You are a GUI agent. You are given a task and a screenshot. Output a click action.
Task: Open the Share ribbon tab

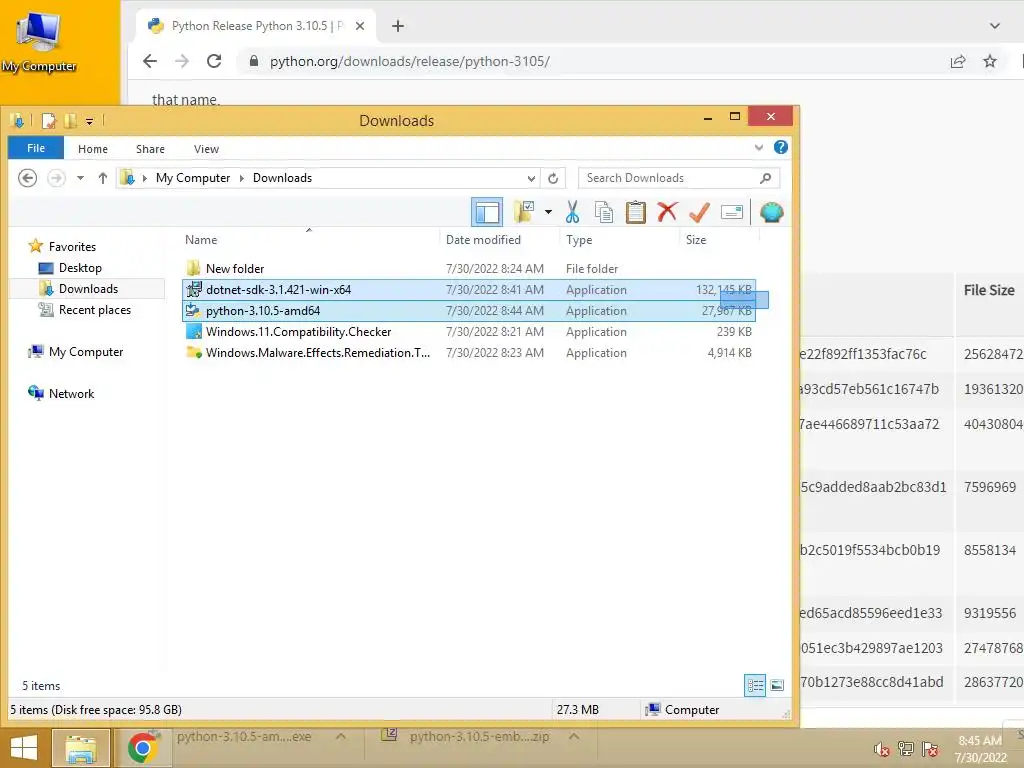tap(150, 149)
